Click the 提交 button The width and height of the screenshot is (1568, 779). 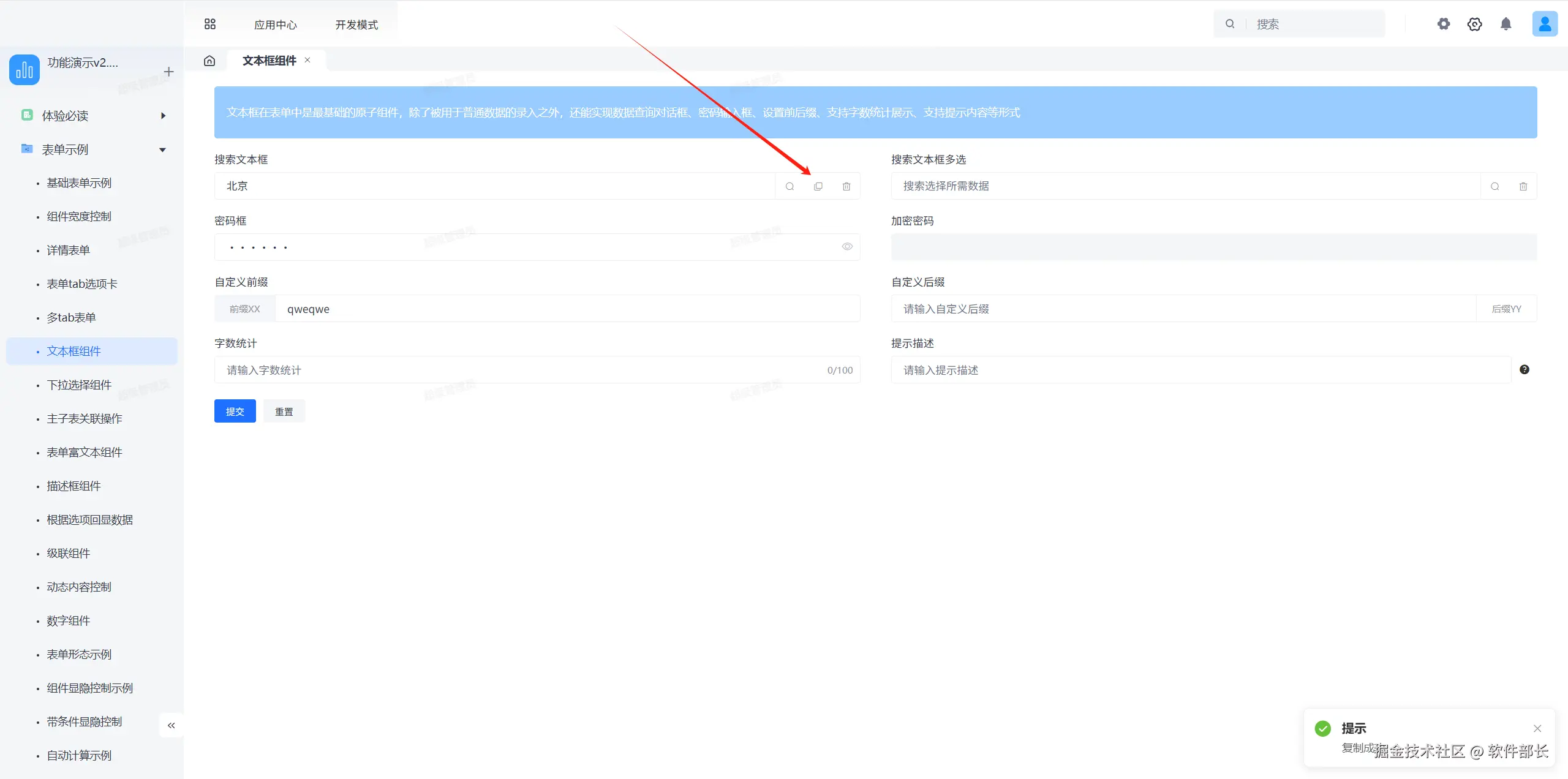point(235,411)
